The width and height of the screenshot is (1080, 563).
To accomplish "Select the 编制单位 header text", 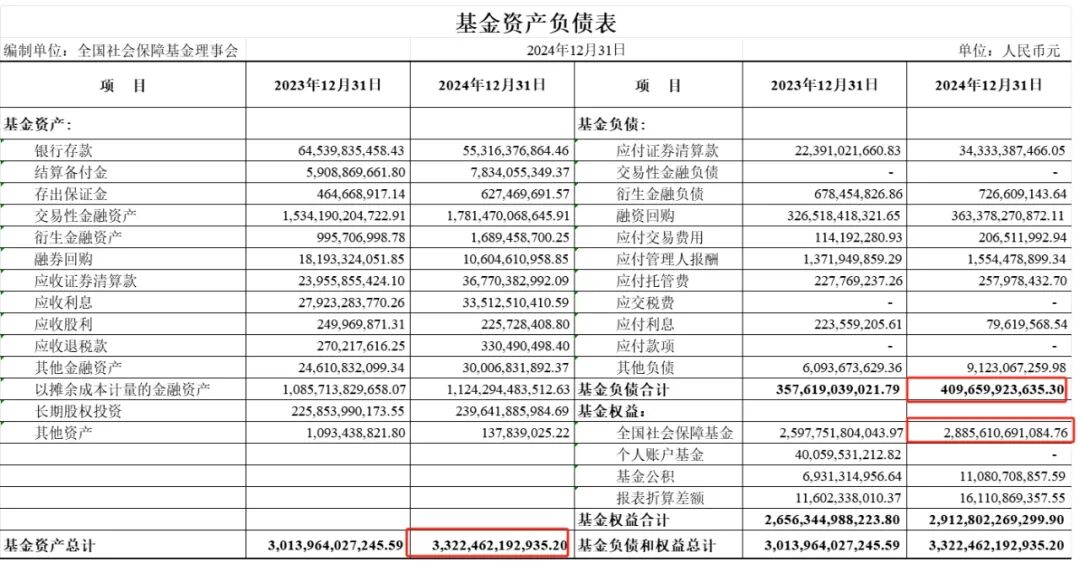I will tap(120, 50).
